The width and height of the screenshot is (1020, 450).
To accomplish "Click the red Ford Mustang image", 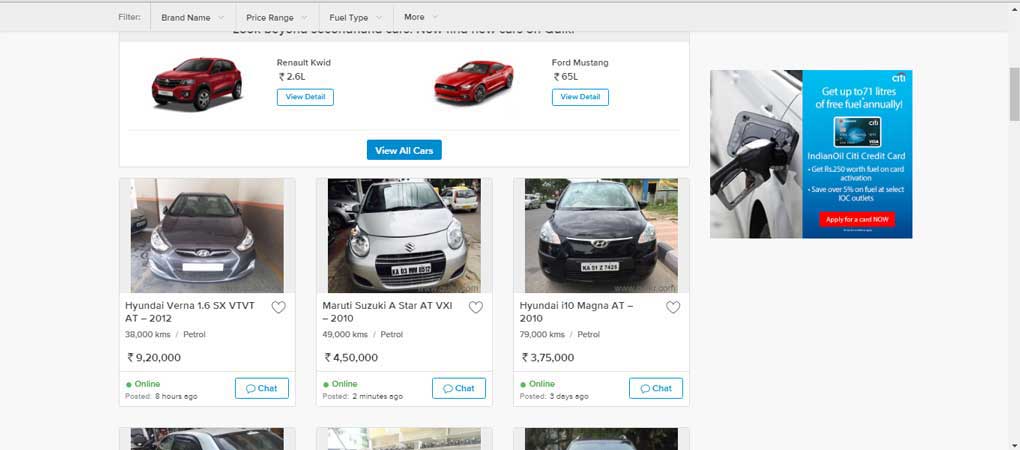I will [x=474, y=81].
